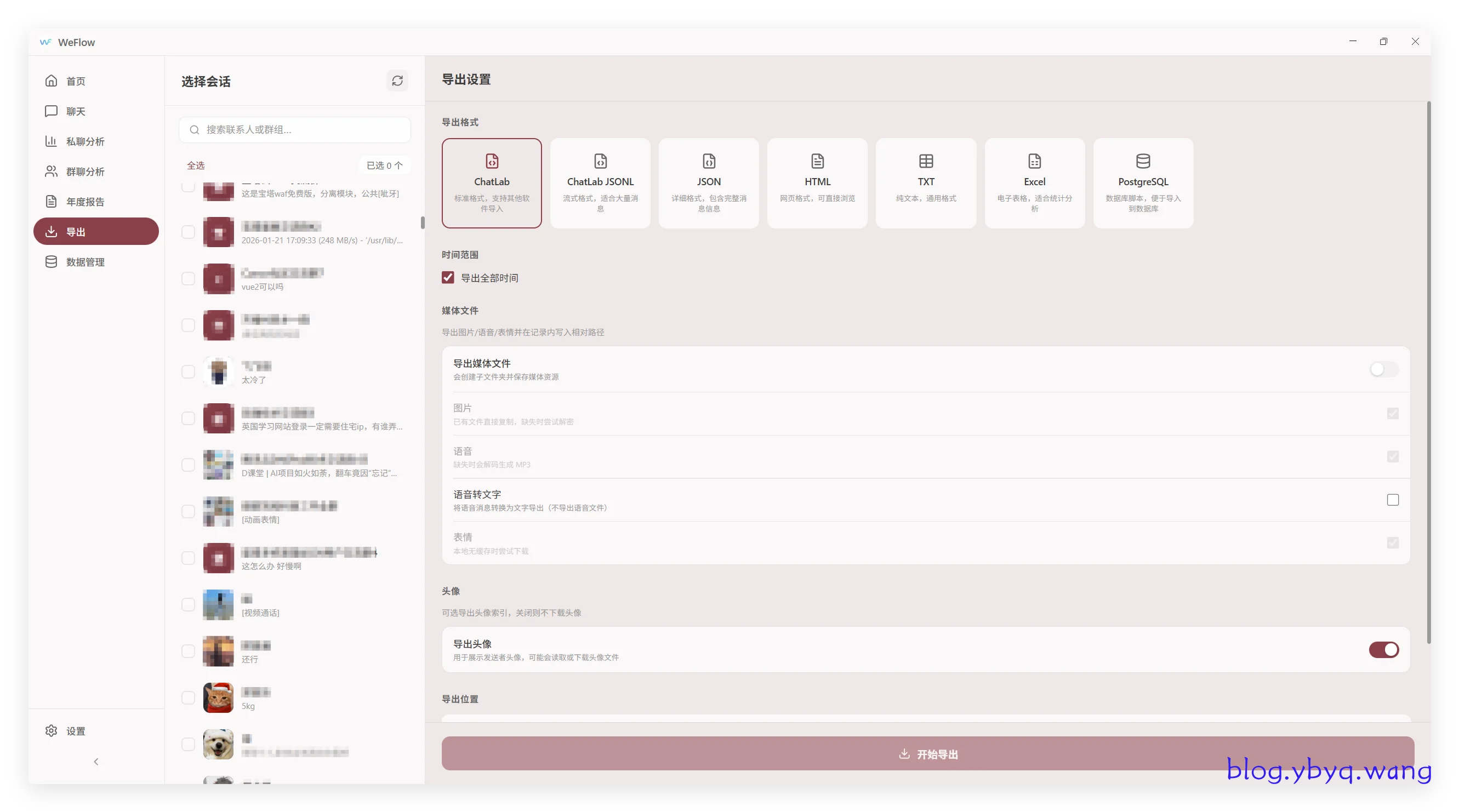Click the 搜索联系人或群组 search field
Image resolution: width=1459 pixels, height=812 pixels.
(x=294, y=130)
